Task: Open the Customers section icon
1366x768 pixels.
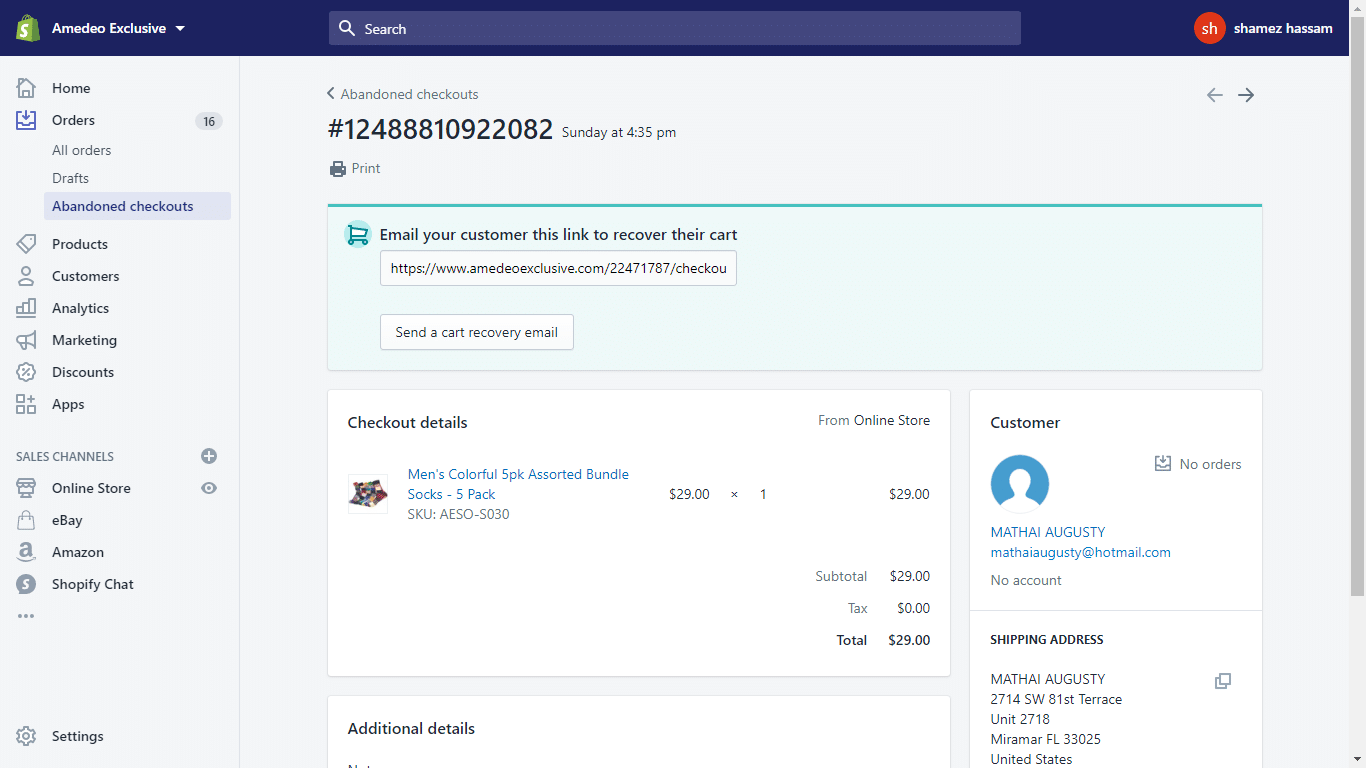Action: [26, 276]
